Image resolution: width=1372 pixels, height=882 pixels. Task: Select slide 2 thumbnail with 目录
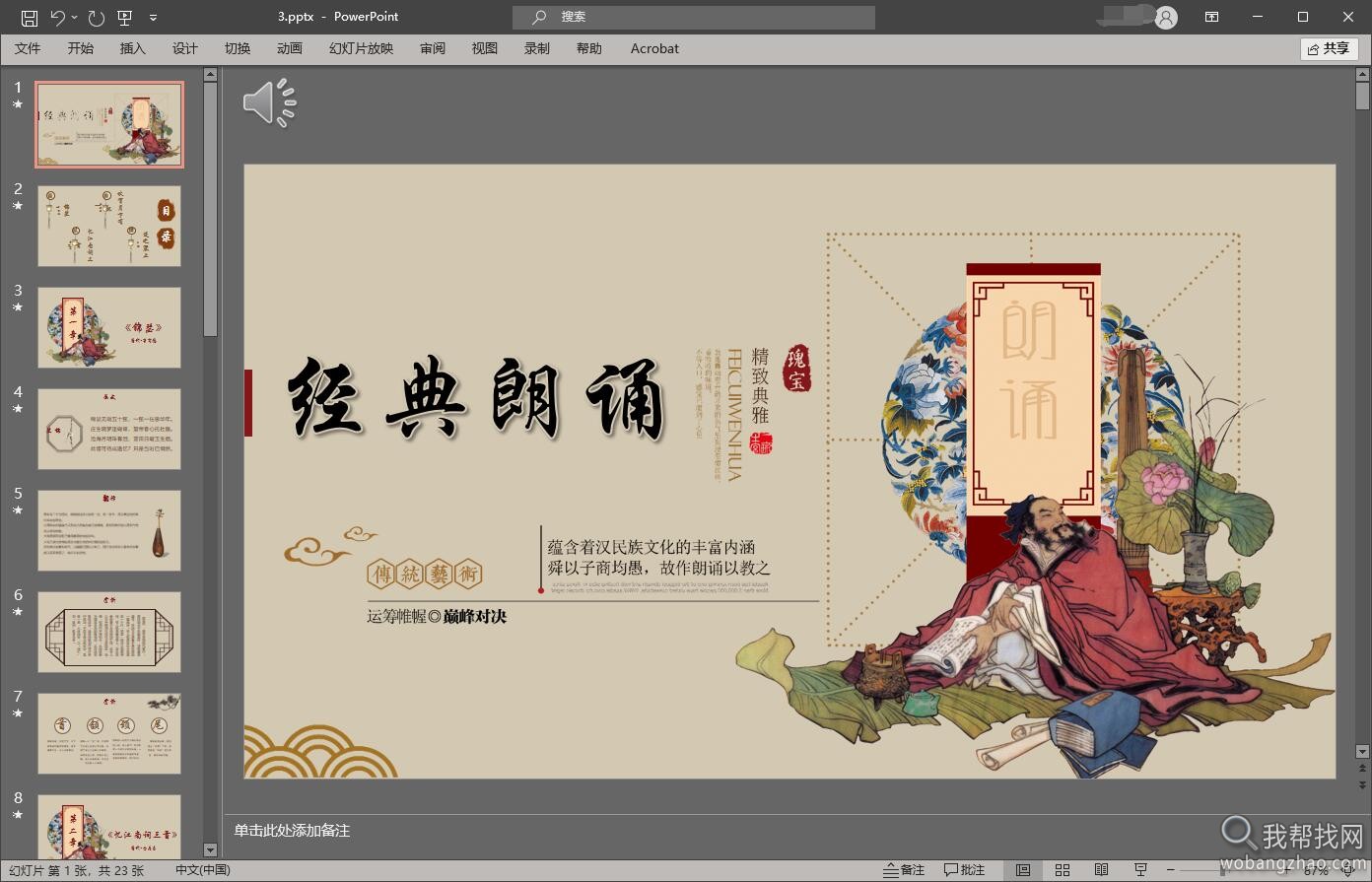[x=109, y=226]
